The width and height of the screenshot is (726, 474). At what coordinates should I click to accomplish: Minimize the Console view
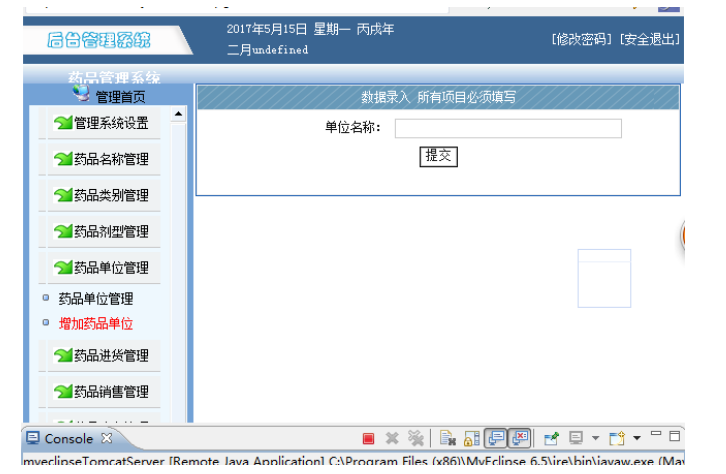pyautogui.click(x=656, y=434)
